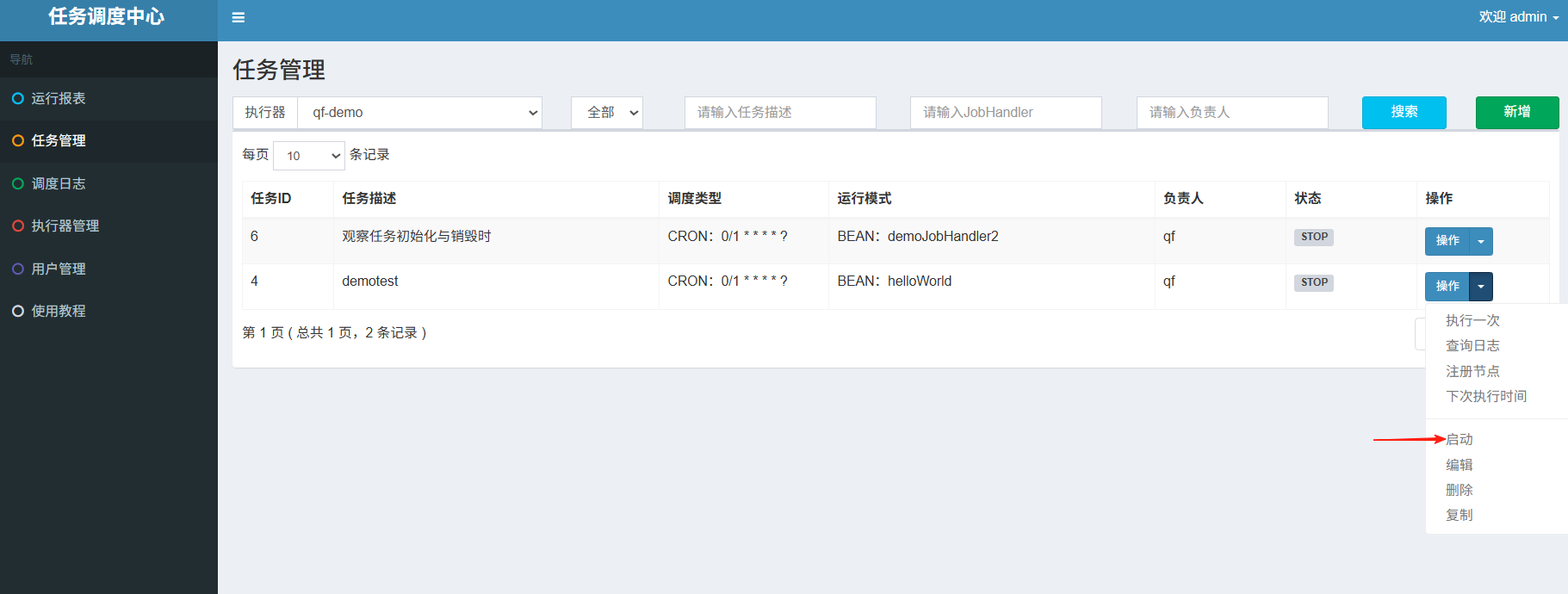The height and width of the screenshot is (594, 1568).
Task: Open 使用教程 link in sidebar
Action: pos(108,311)
